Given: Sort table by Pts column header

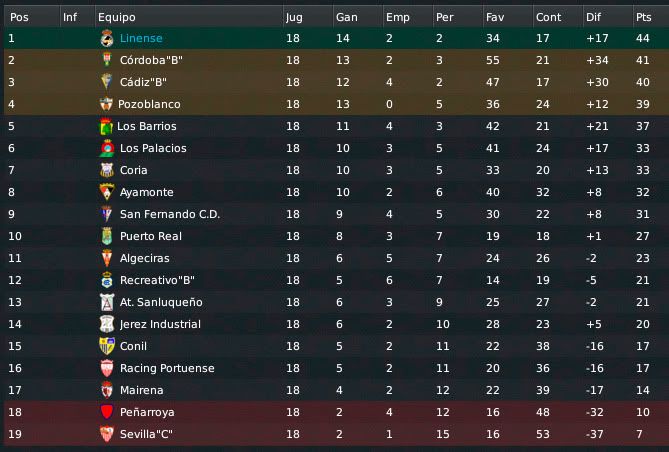Looking at the screenshot, I should [x=650, y=17].
